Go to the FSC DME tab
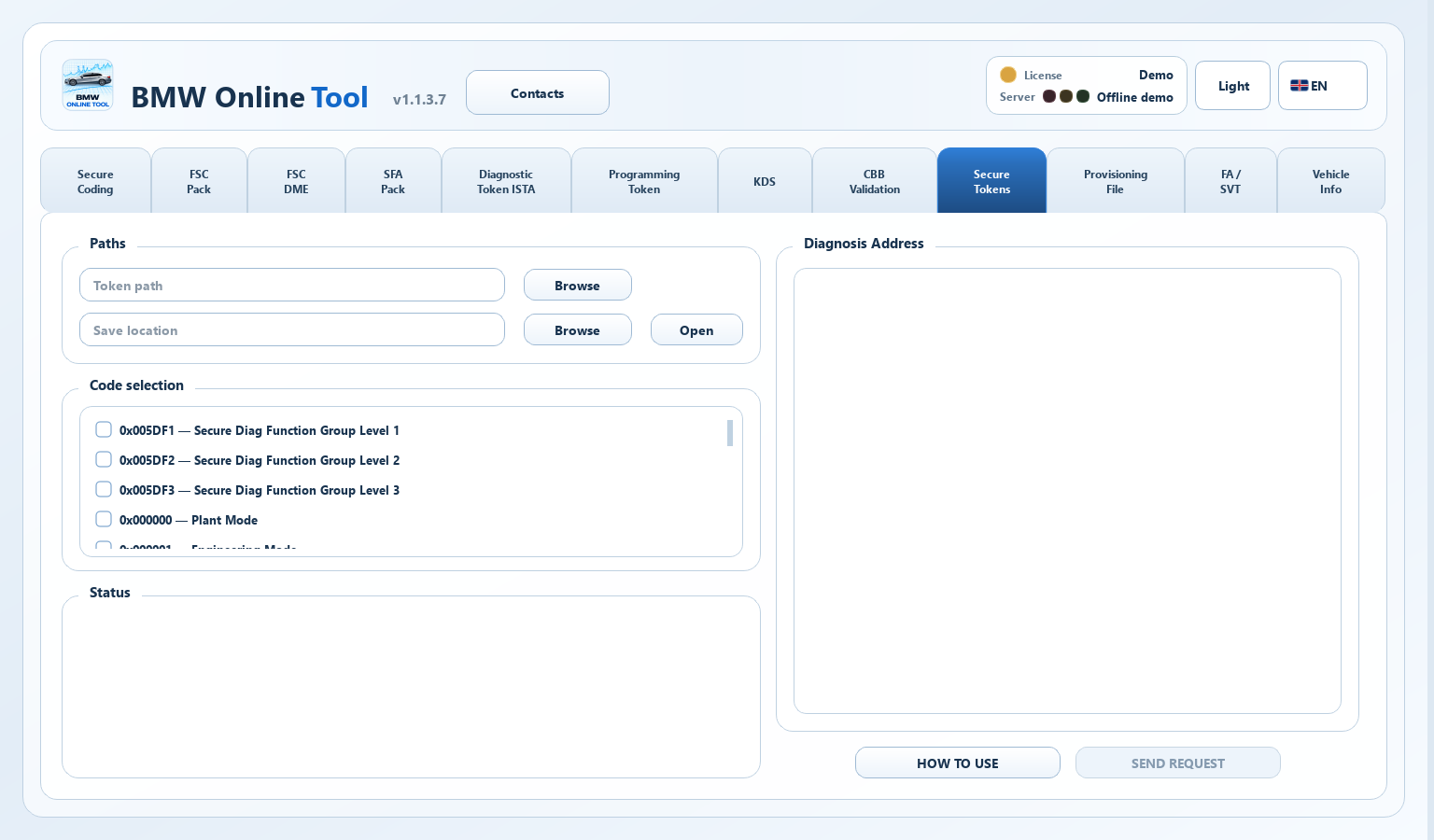 pos(296,181)
